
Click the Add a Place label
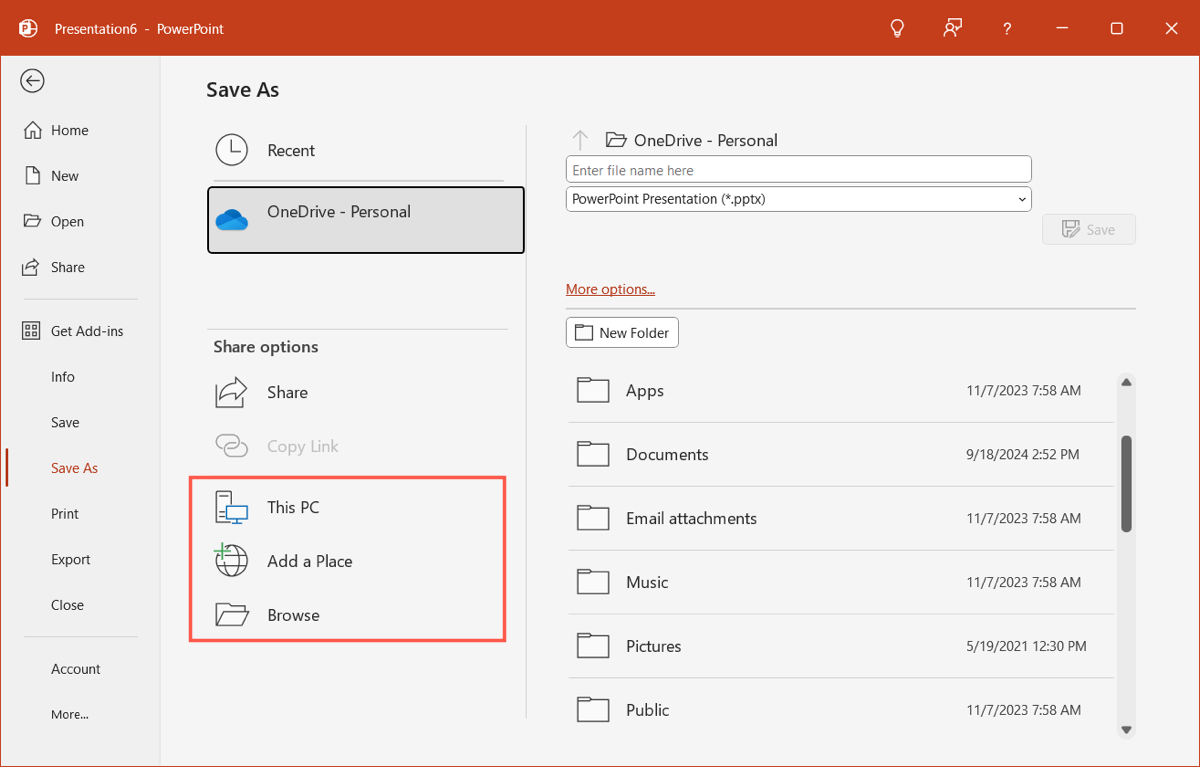click(310, 561)
